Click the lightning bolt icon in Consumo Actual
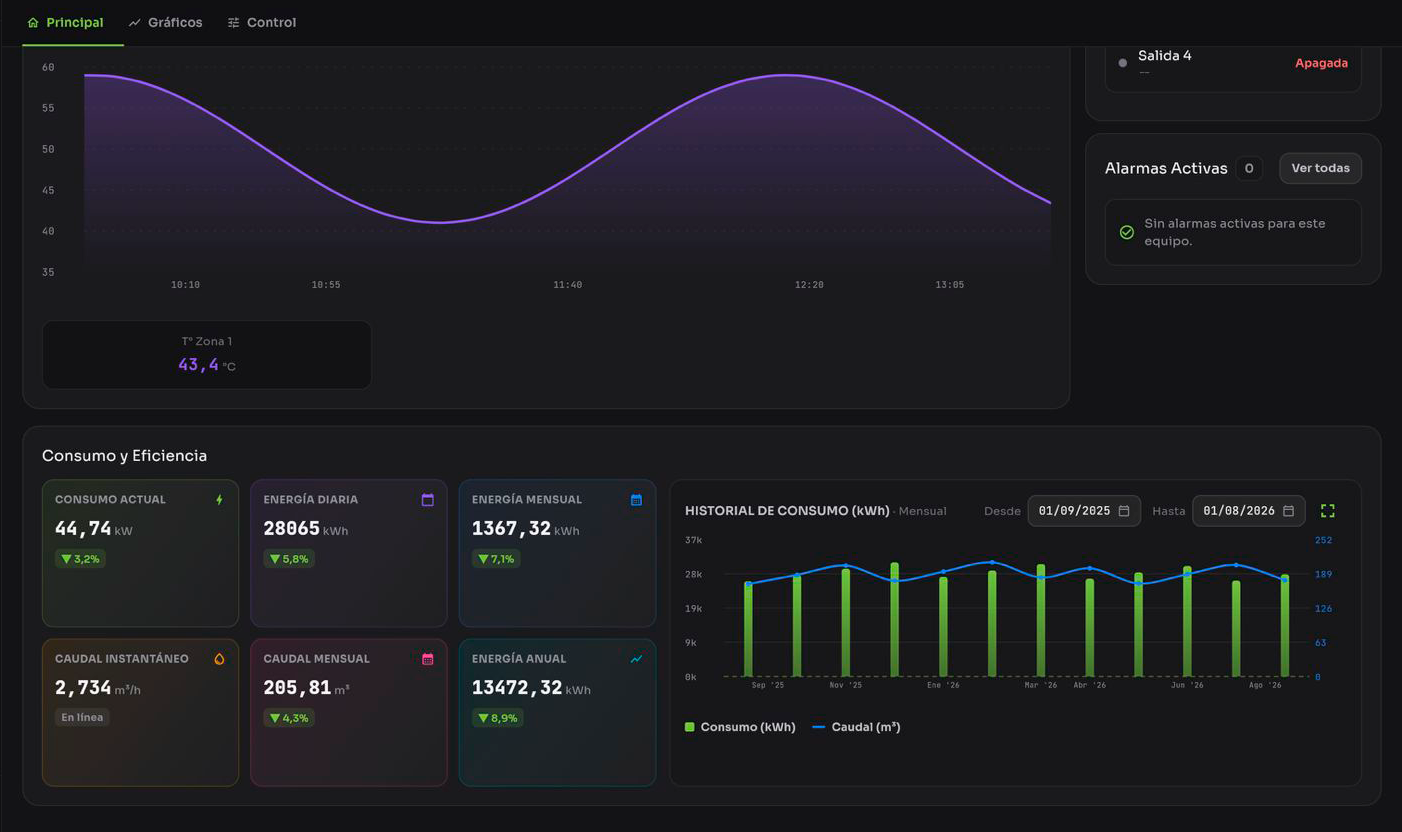1402x832 pixels. click(220, 500)
